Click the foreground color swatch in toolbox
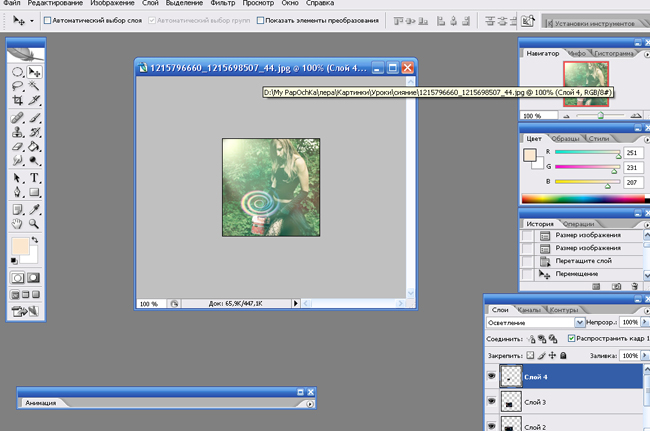650x431 pixels. 20,246
